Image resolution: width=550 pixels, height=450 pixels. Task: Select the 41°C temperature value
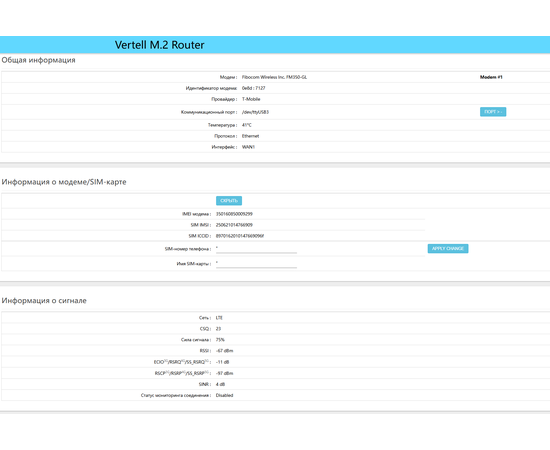tap(247, 125)
